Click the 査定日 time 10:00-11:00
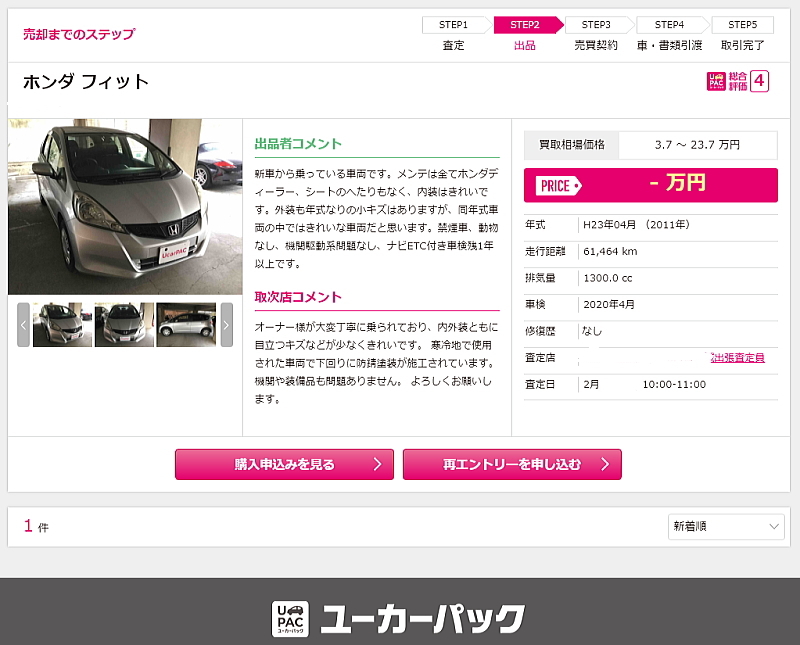Image resolution: width=800 pixels, height=645 pixels. point(674,385)
